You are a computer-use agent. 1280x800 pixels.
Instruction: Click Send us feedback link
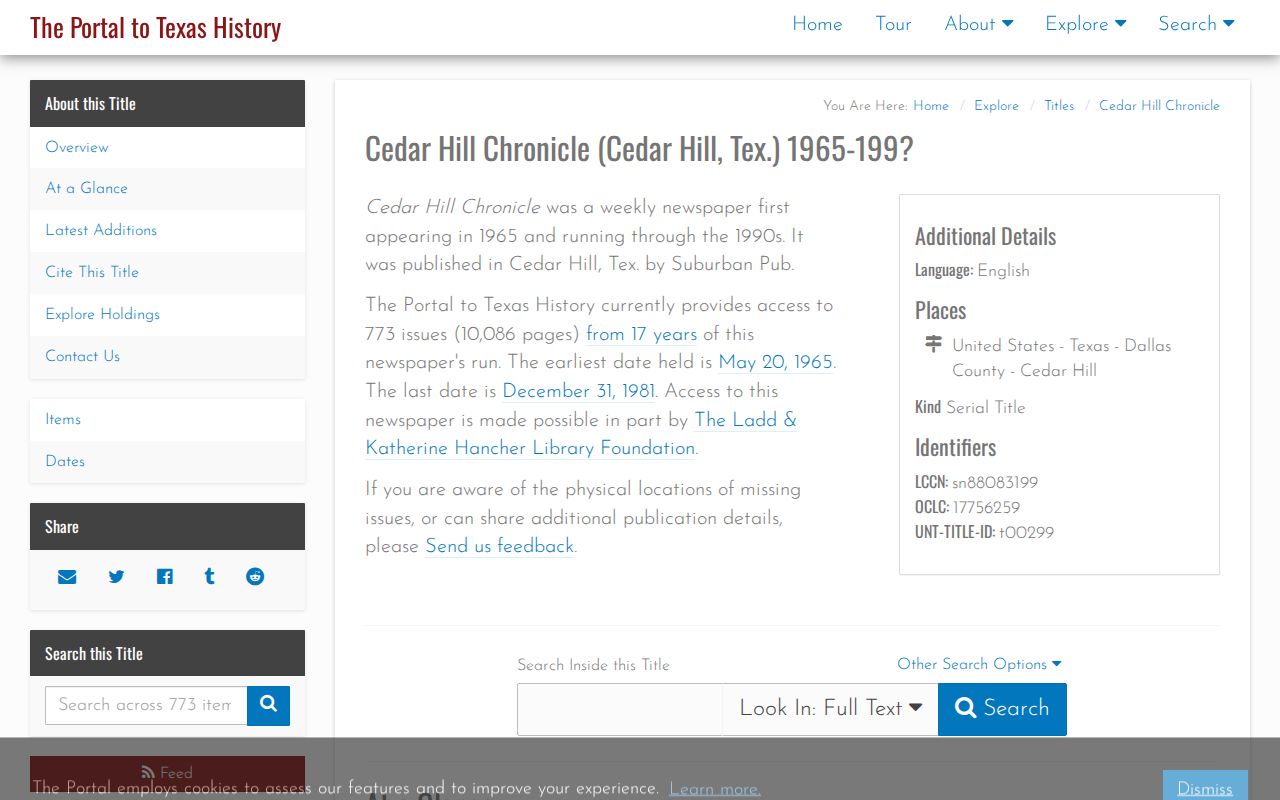[x=499, y=546]
